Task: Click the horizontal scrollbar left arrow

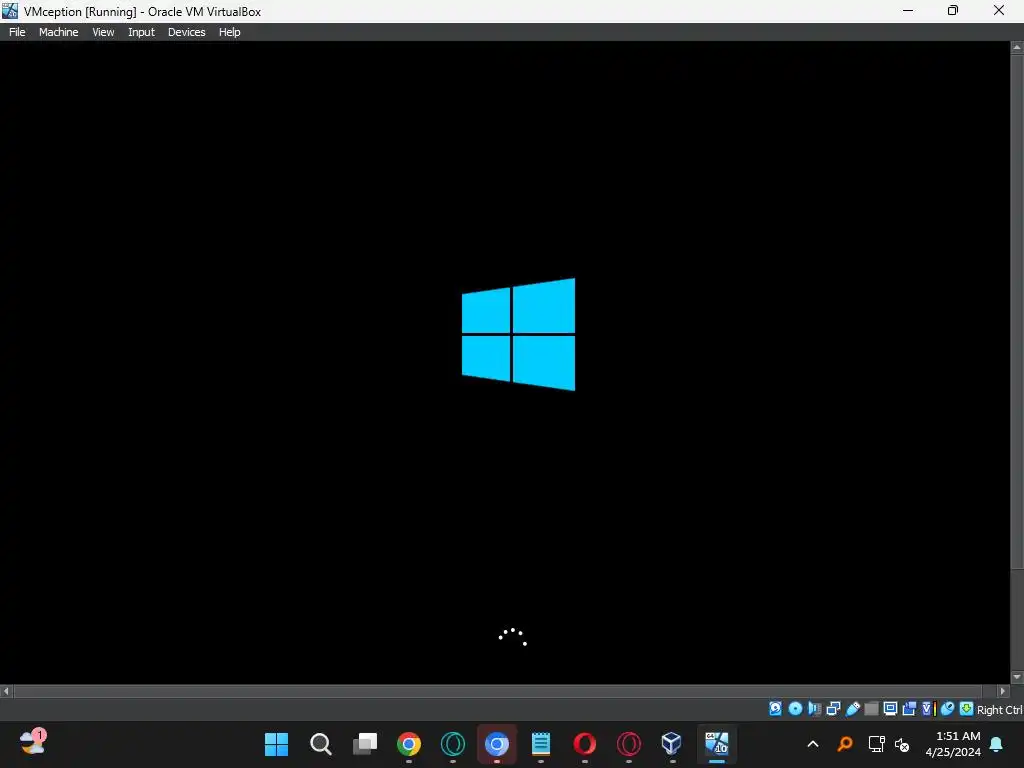Action: 6,691
